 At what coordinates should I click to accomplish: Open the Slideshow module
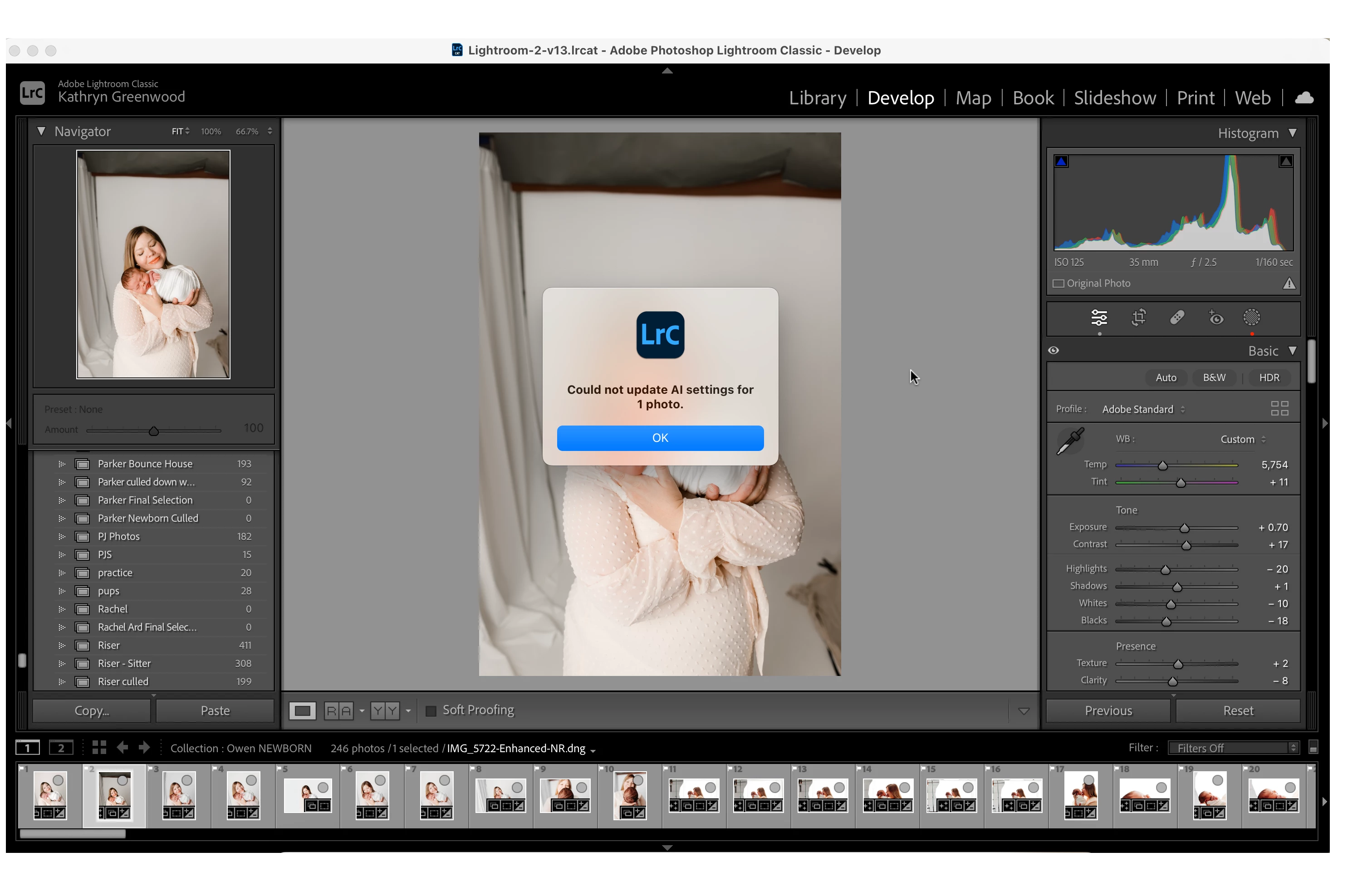click(1114, 98)
